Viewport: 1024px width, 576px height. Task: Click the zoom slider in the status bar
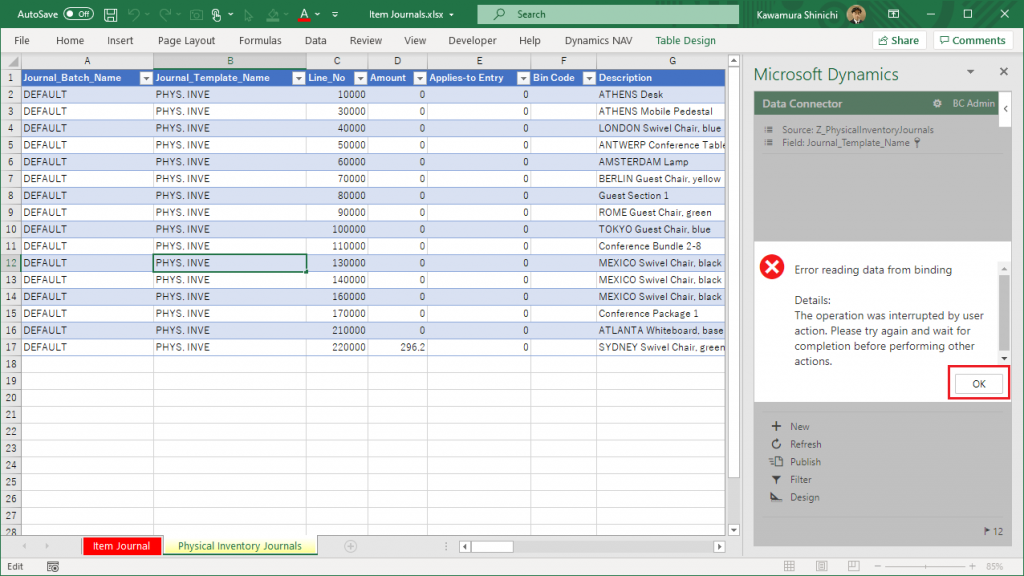pos(925,566)
